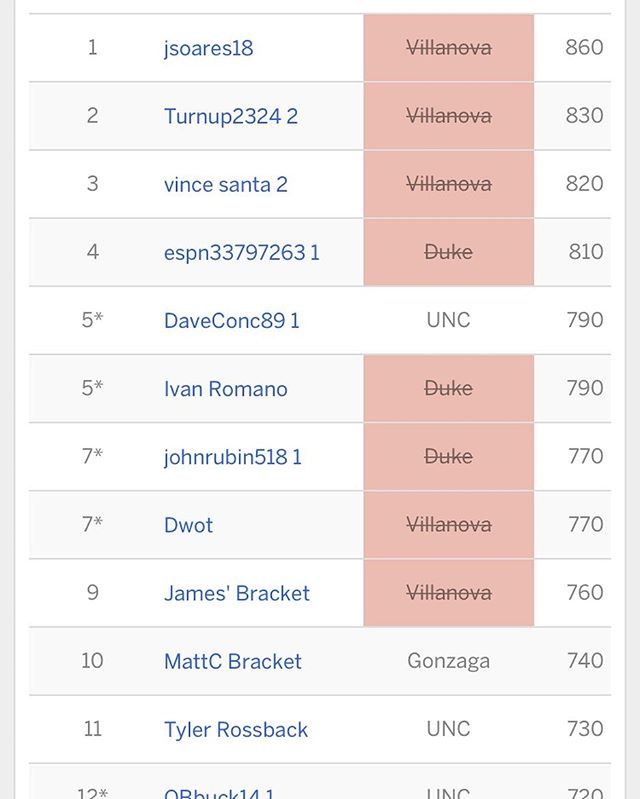Select the espn33797263 1 entry link

242,252
